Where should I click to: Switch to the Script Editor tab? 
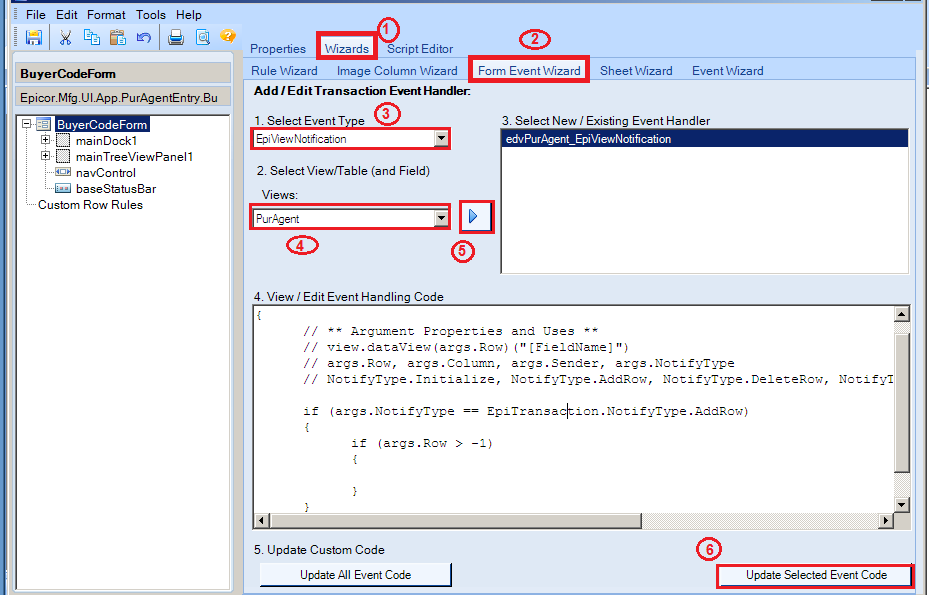coord(419,48)
